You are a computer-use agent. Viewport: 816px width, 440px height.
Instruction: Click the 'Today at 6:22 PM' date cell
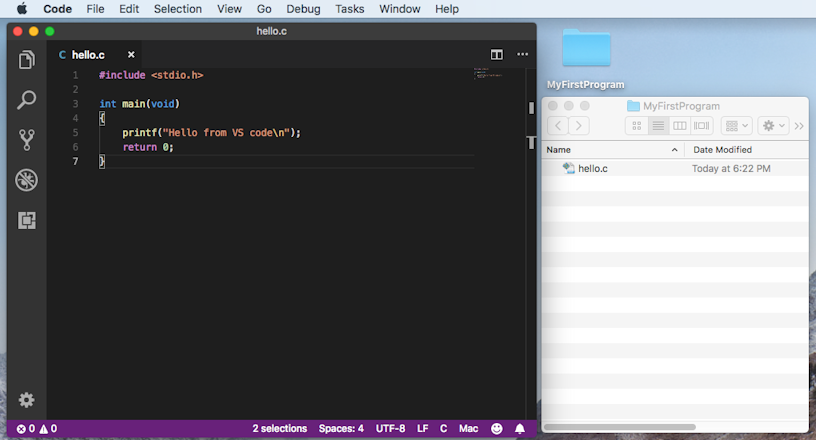tap(731, 168)
